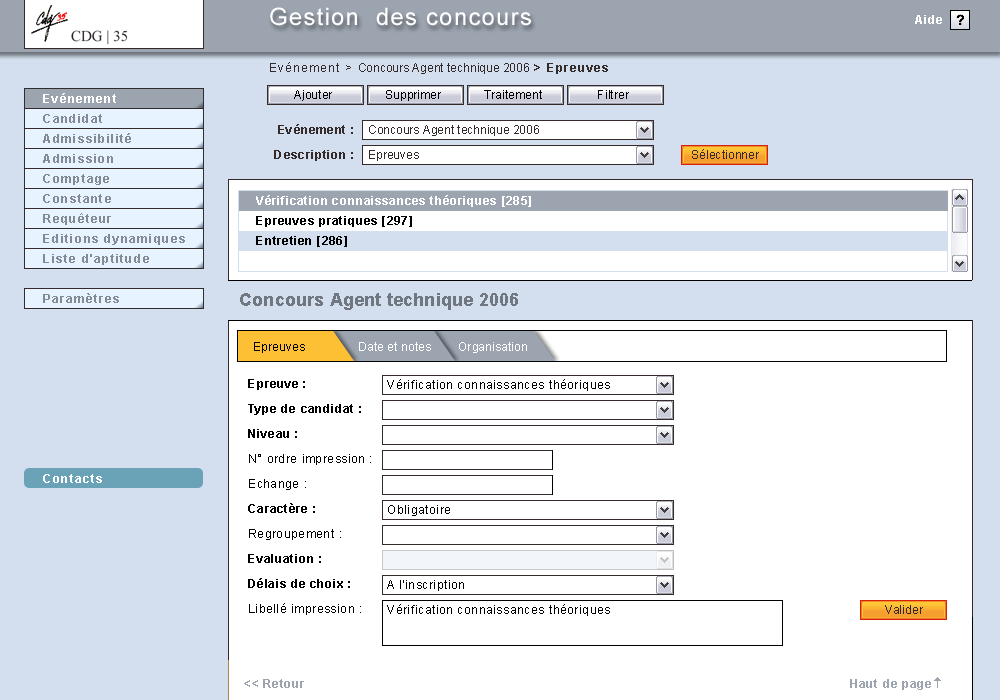The height and width of the screenshot is (700, 1000).
Task: Click the Libellé impression text area
Action: [582, 623]
